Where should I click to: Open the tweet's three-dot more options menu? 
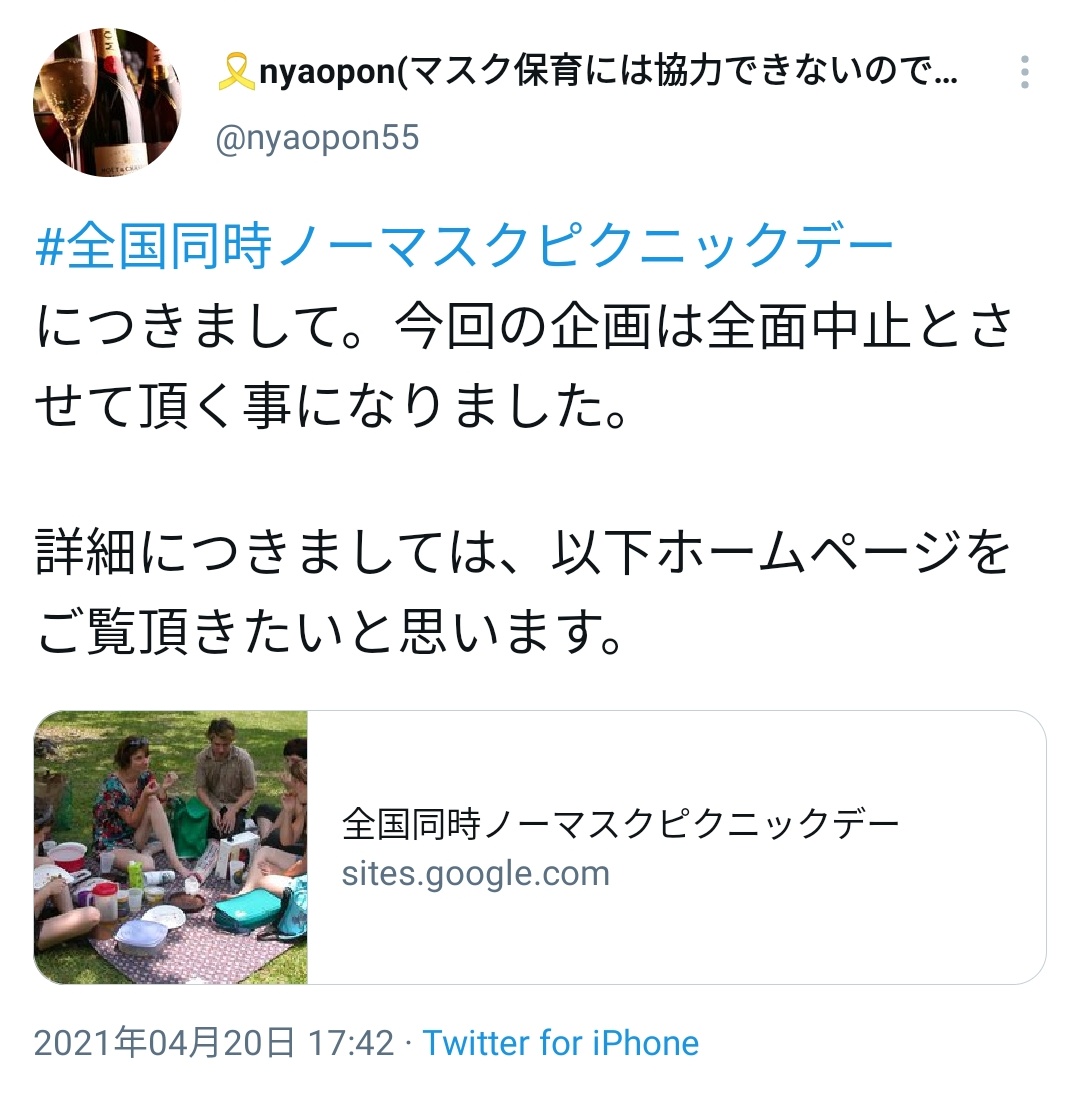click(1024, 72)
